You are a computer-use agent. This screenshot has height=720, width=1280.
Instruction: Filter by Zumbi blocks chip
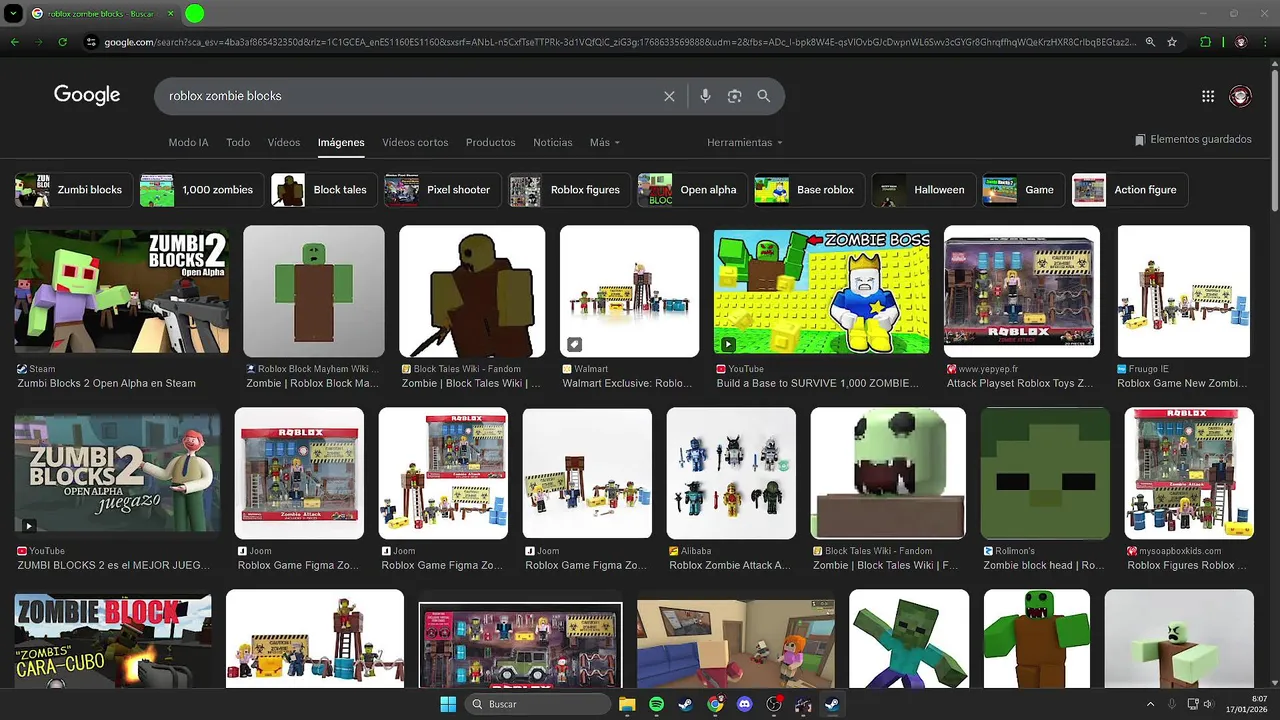[x=74, y=189]
